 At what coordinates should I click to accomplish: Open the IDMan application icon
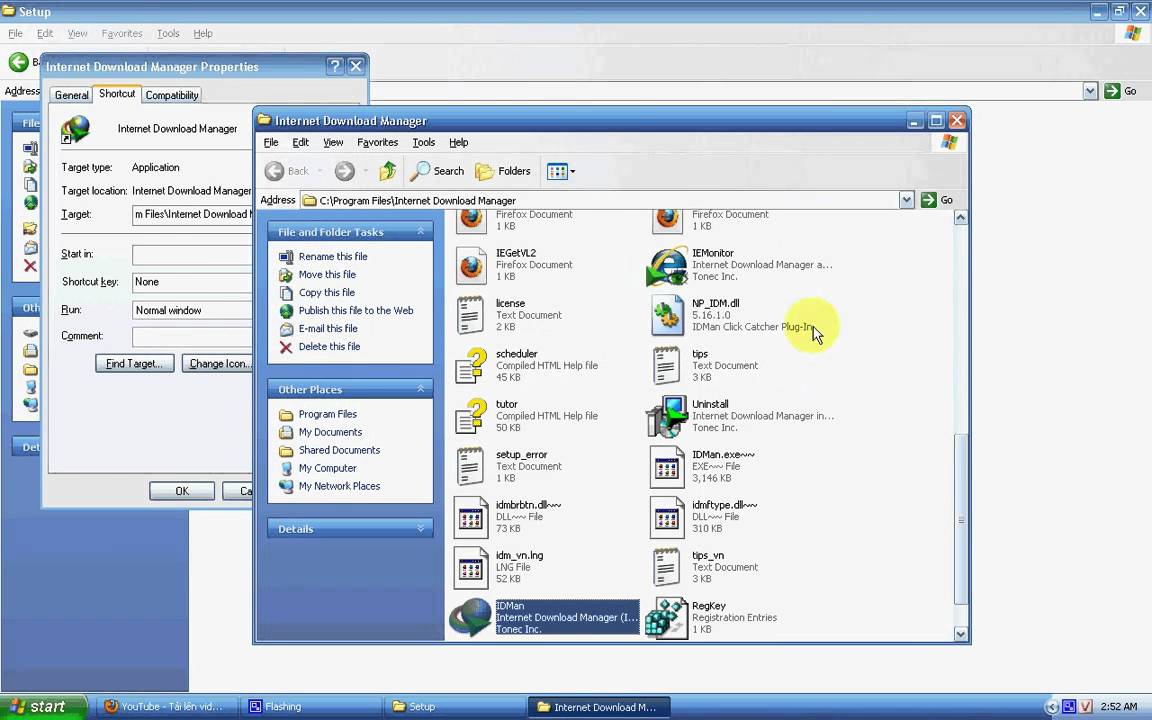470,617
